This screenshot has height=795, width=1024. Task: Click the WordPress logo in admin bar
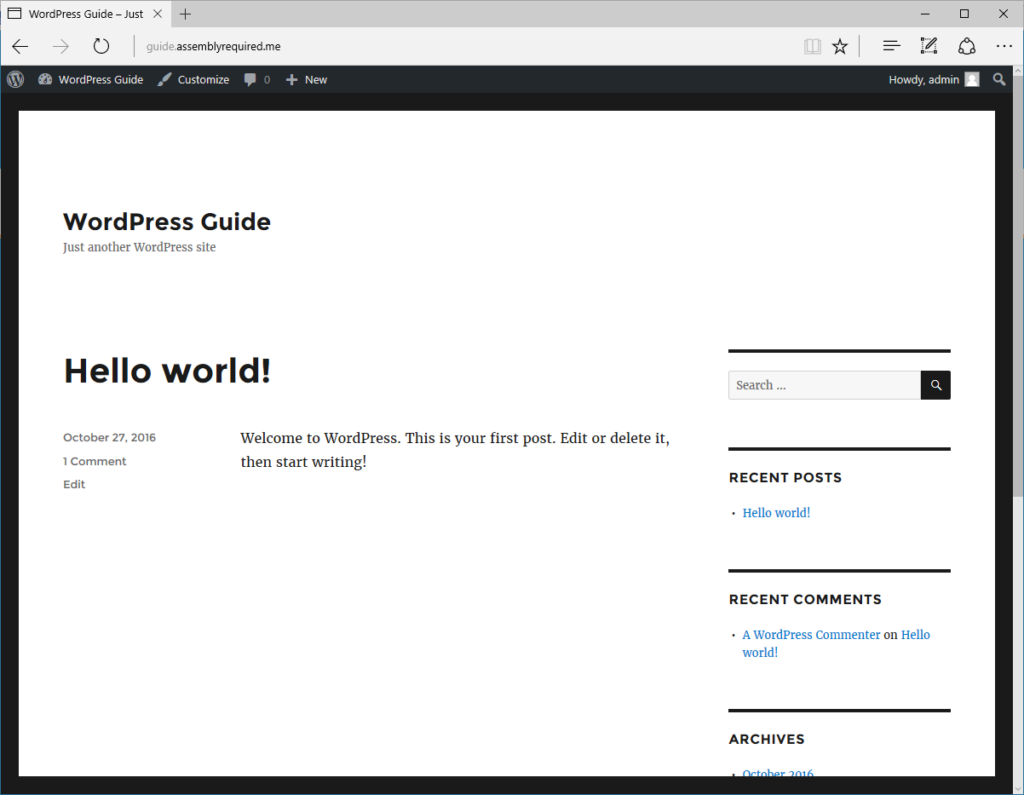pyautogui.click(x=15, y=80)
